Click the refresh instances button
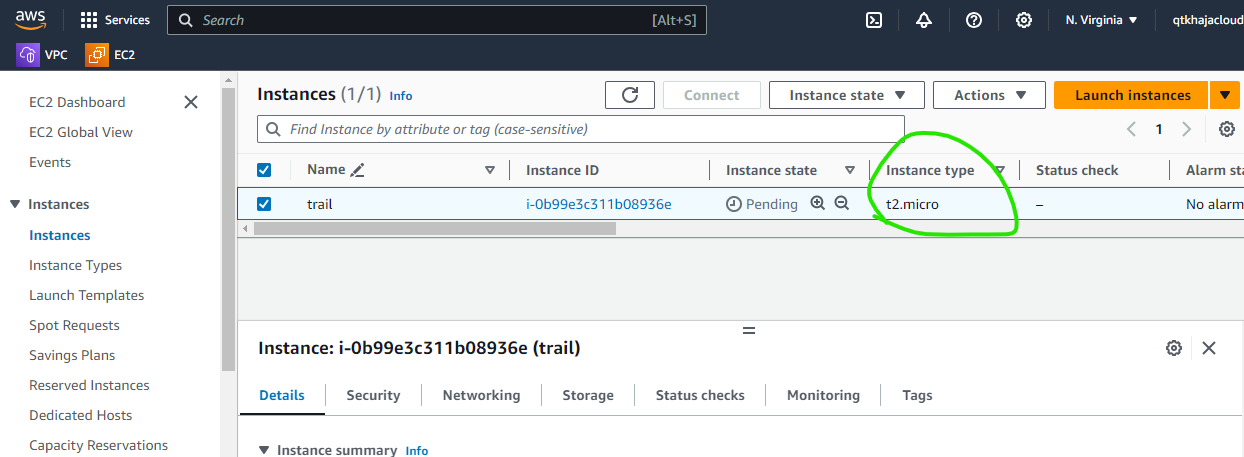Image resolution: width=1244 pixels, height=457 pixels. [630, 95]
